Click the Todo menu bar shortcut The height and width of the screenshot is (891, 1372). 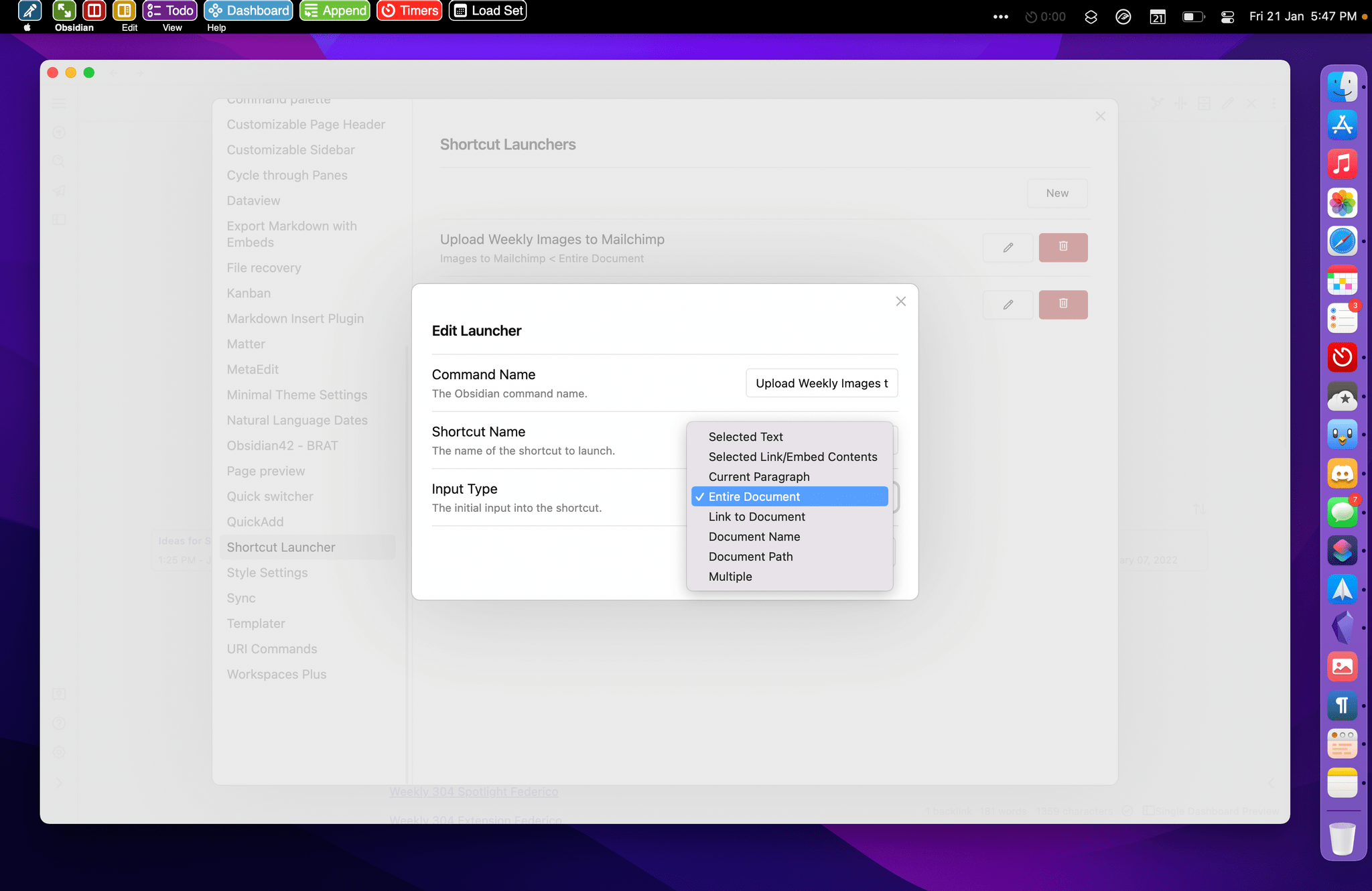[170, 11]
